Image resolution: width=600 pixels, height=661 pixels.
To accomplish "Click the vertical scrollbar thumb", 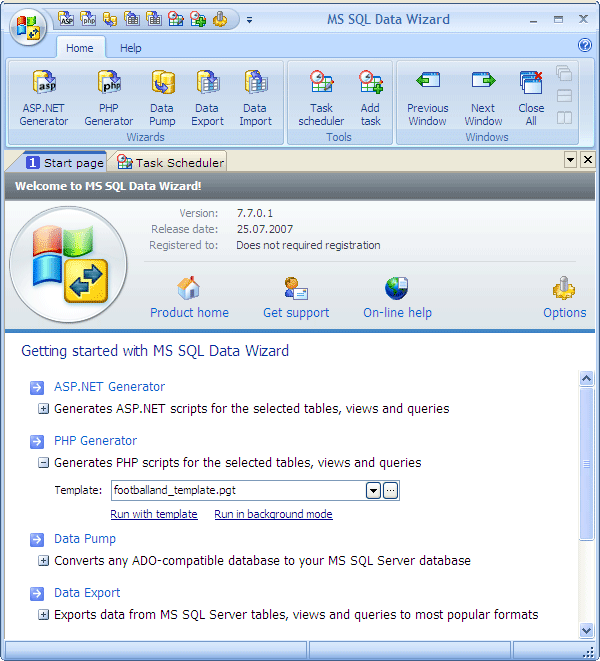I will tap(586, 464).
